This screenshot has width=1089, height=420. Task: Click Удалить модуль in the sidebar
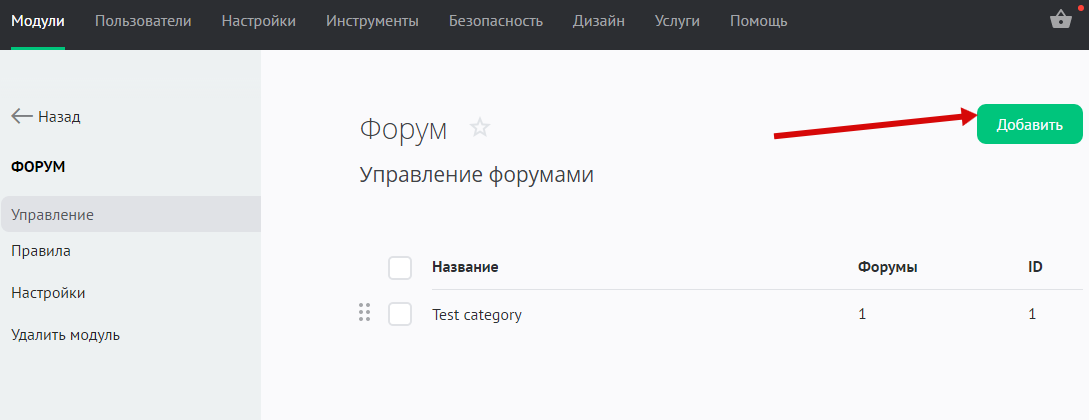66,335
